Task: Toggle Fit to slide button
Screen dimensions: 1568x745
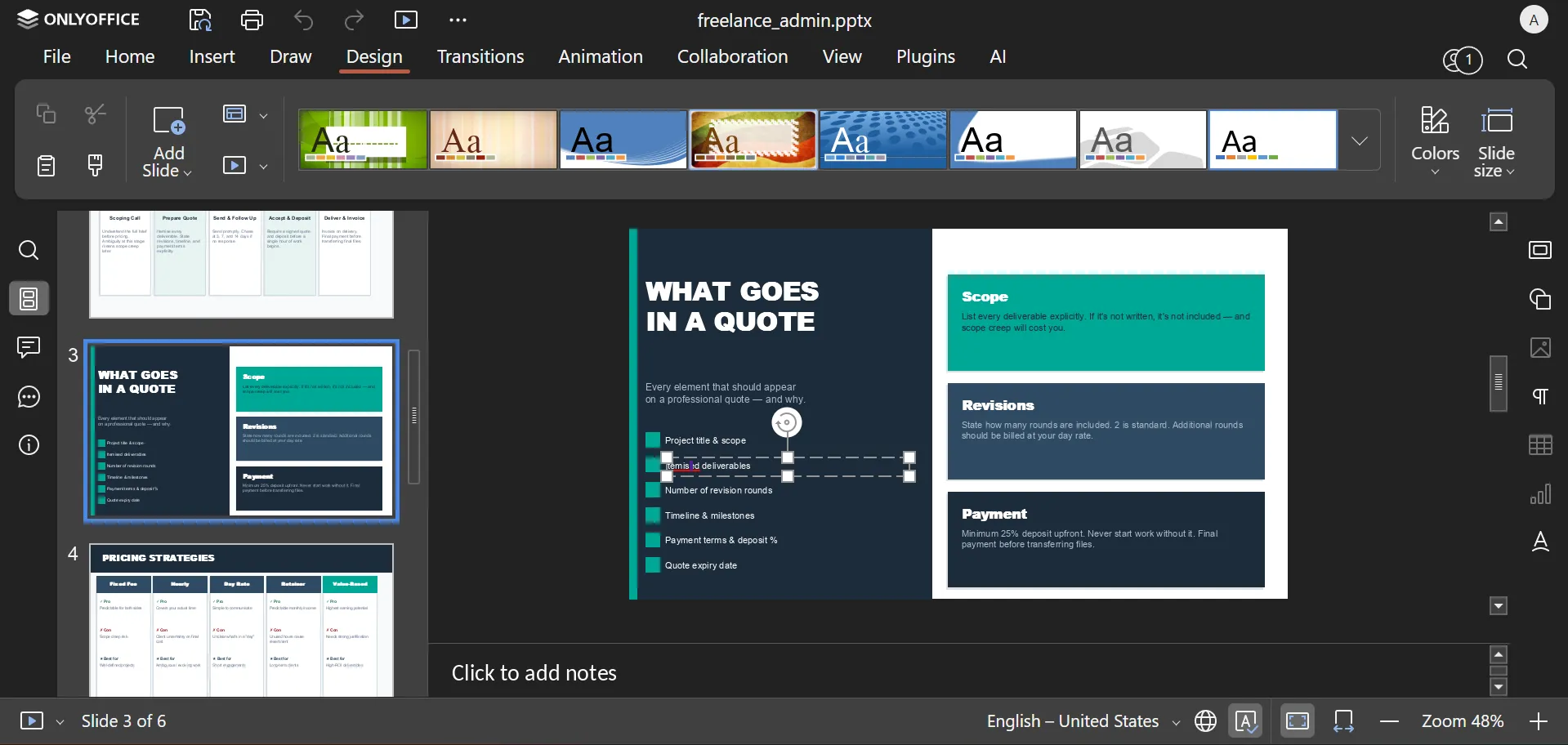Action: [1298, 721]
